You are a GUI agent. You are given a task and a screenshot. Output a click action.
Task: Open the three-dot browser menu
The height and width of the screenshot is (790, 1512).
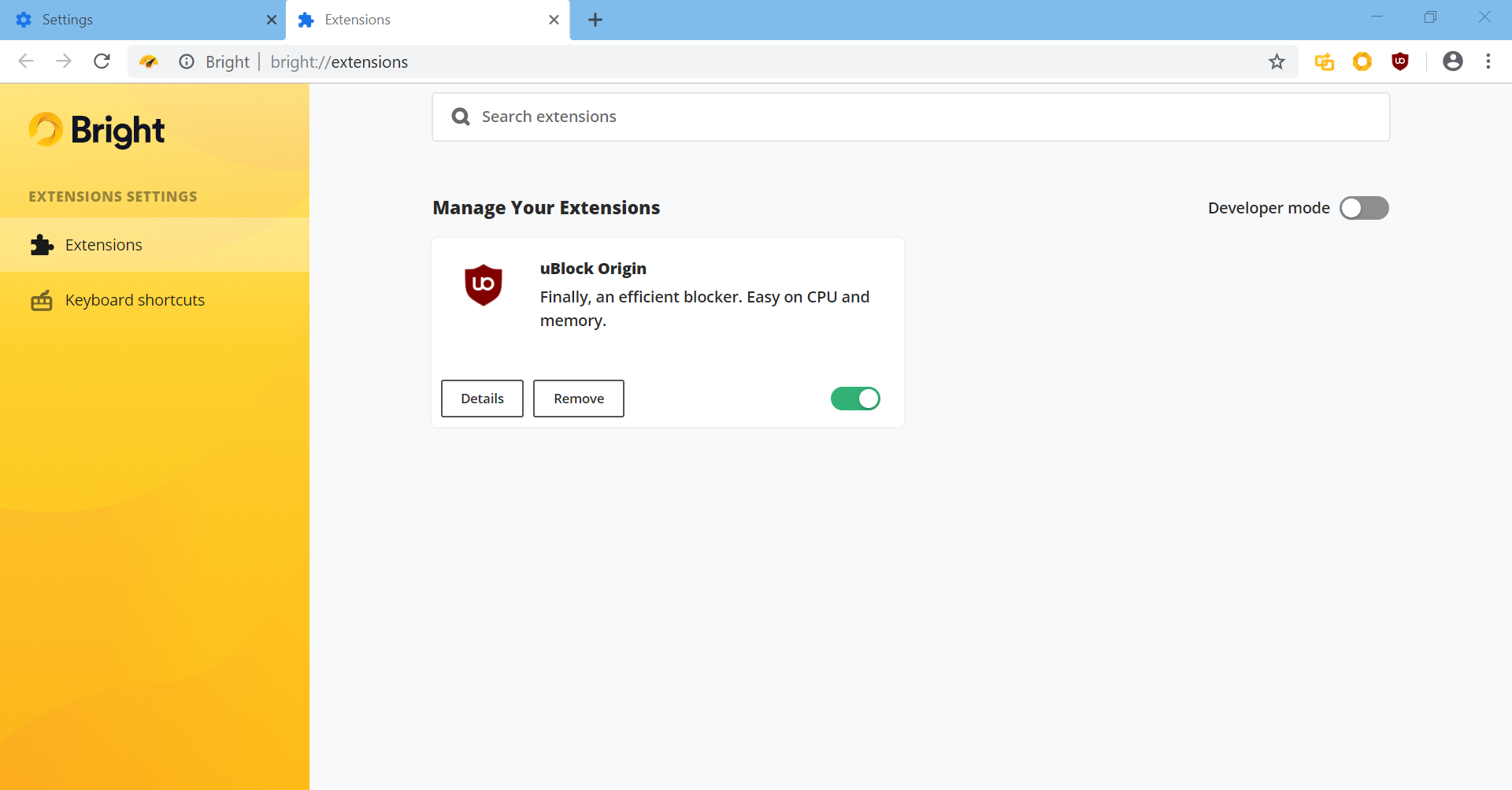tap(1488, 61)
